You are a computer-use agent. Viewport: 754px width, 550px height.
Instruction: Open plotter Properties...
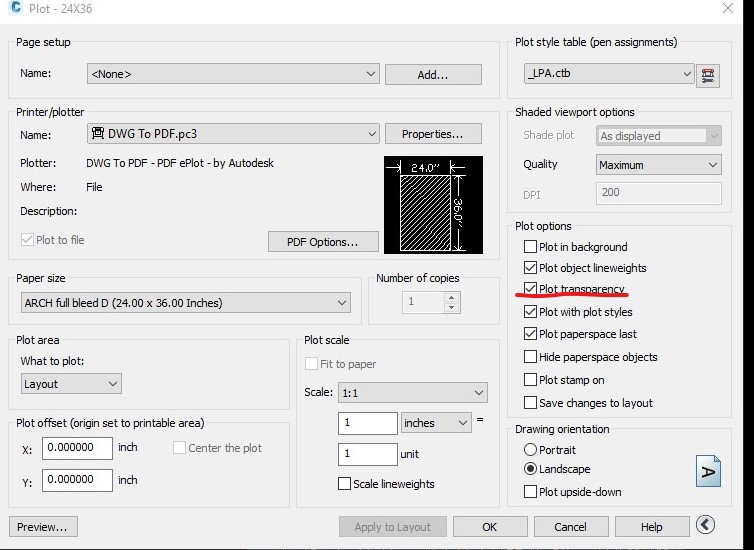pyautogui.click(x=433, y=134)
